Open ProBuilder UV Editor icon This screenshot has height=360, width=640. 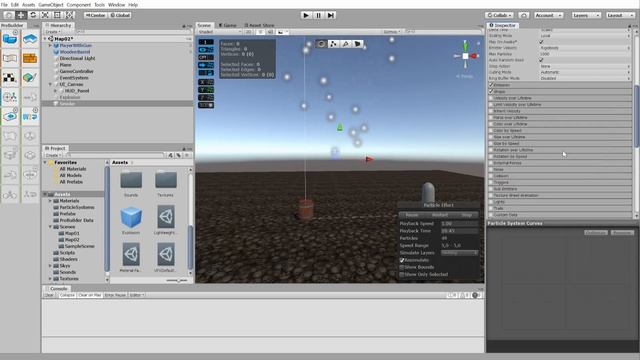point(10,58)
